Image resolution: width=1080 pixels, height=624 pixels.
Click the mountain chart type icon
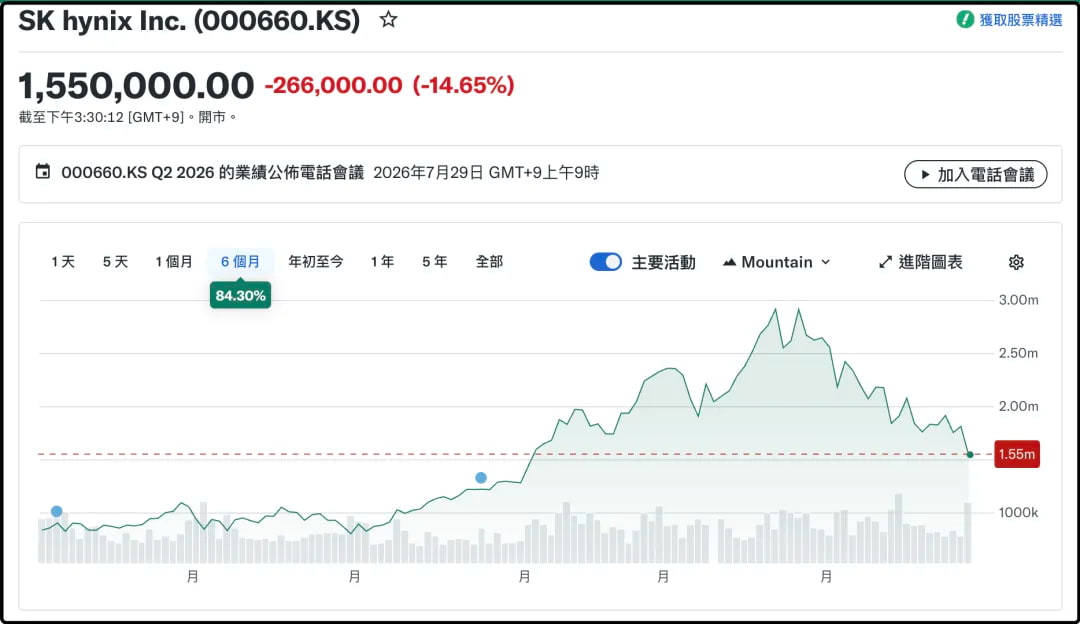pos(729,262)
